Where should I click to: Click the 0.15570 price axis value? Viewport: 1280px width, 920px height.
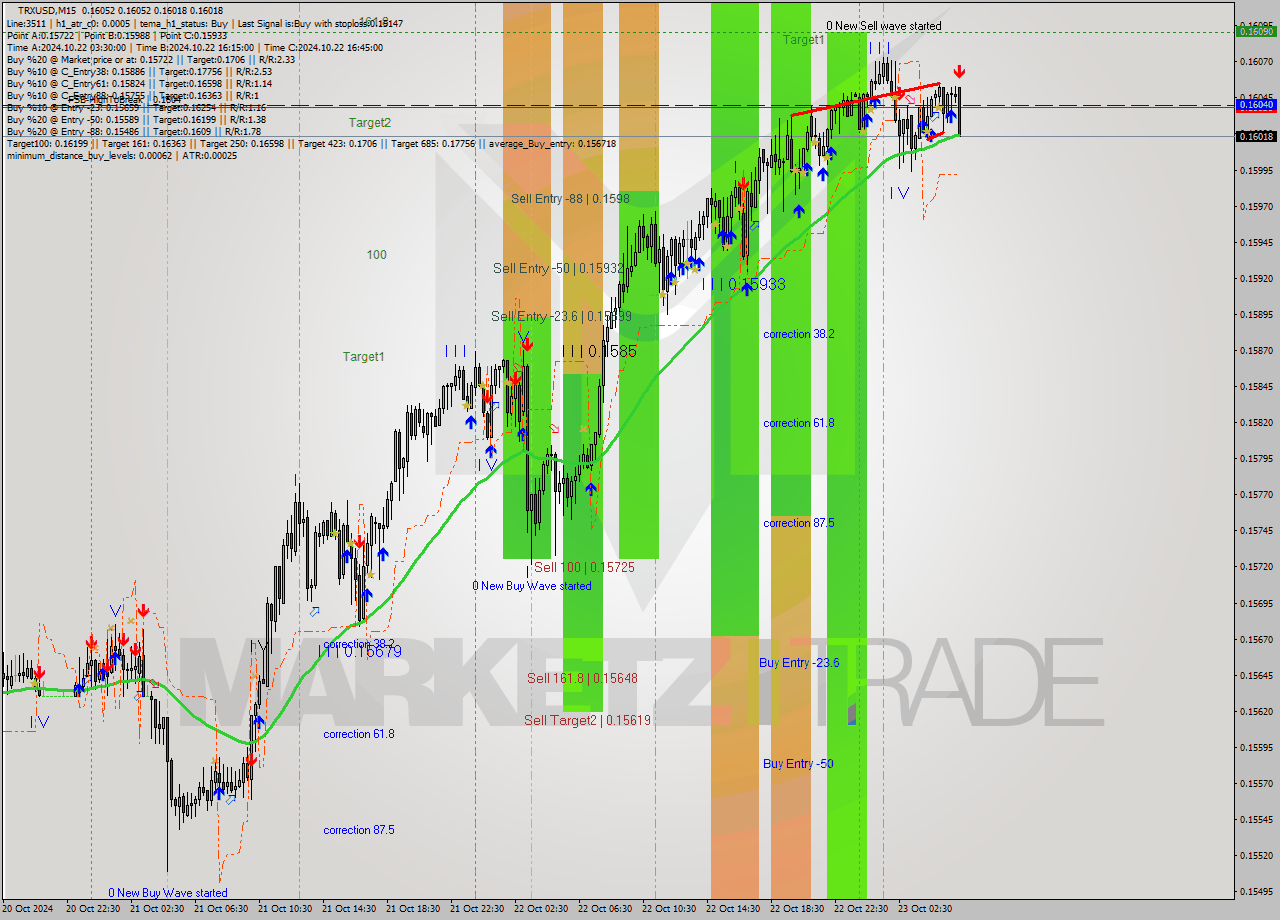pos(1256,783)
